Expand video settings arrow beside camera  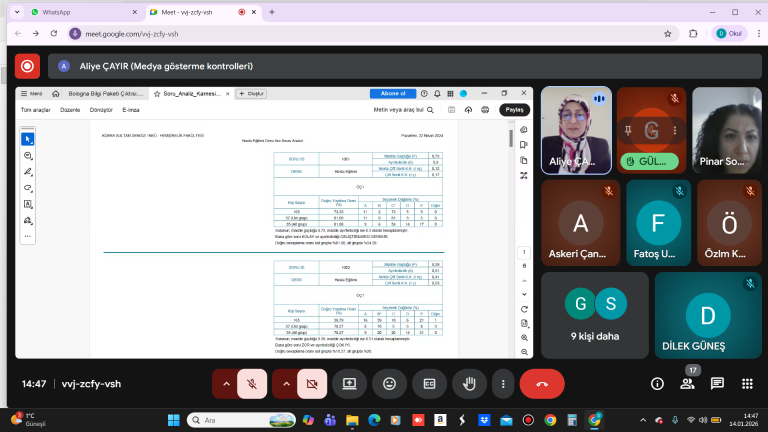(x=286, y=383)
